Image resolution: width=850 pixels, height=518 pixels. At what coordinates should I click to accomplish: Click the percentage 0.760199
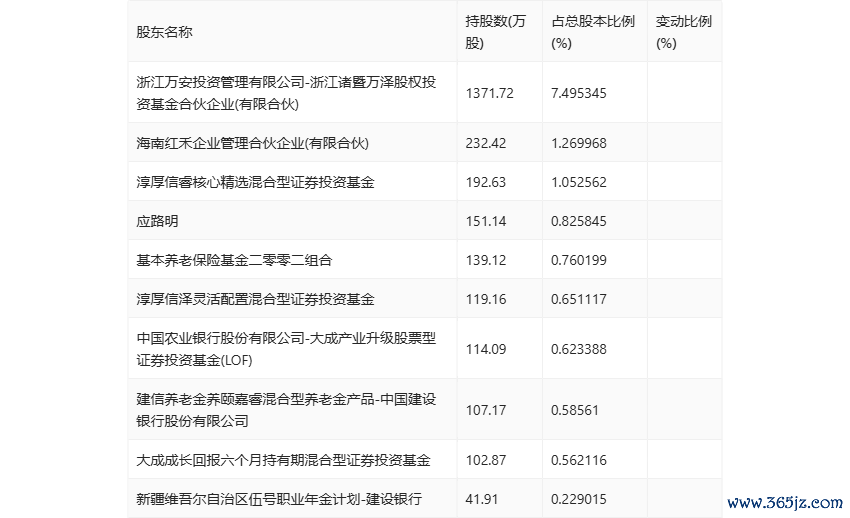tap(578, 260)
